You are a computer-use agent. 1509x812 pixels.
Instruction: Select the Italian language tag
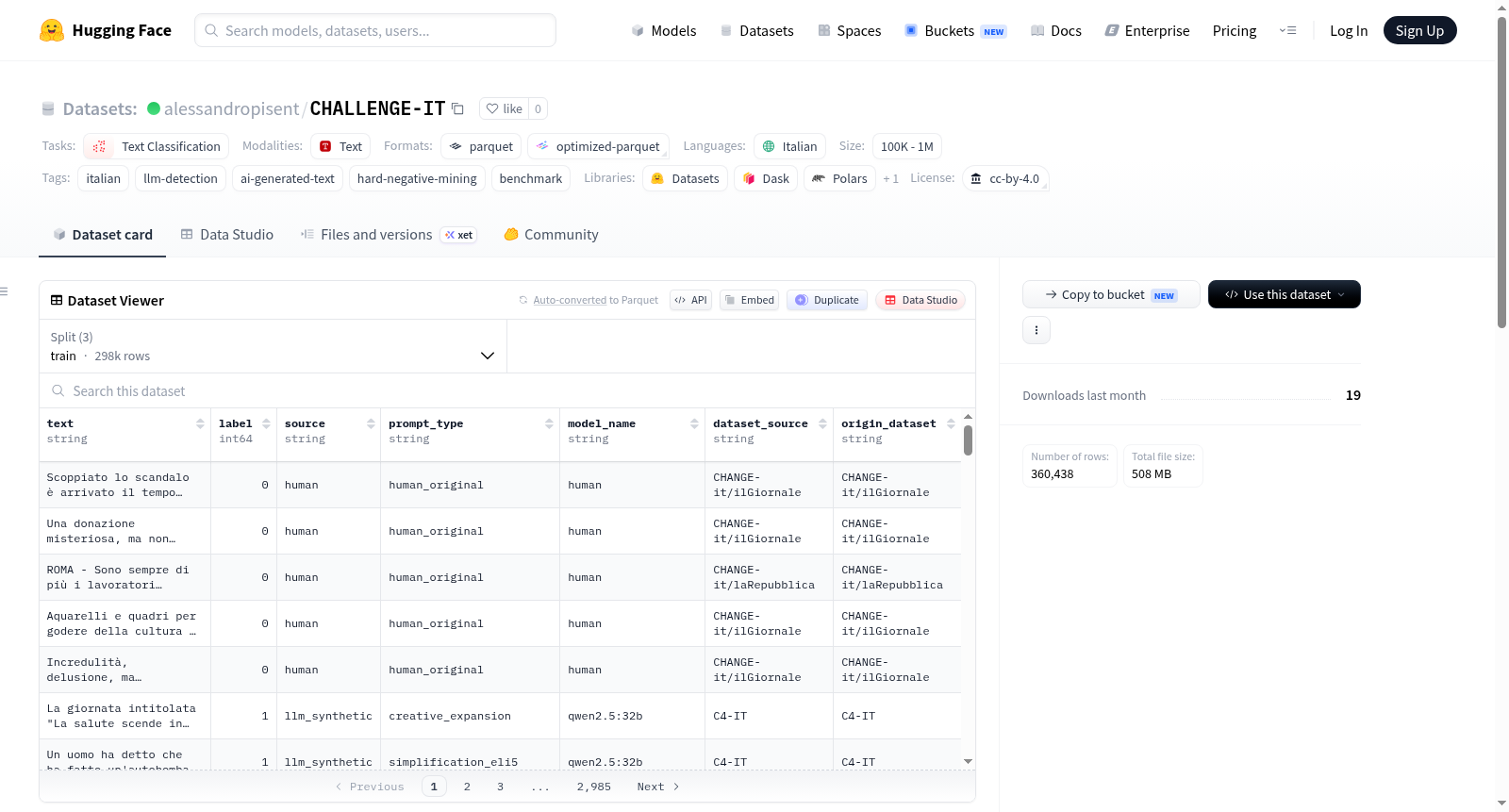(x=790, y=146)
